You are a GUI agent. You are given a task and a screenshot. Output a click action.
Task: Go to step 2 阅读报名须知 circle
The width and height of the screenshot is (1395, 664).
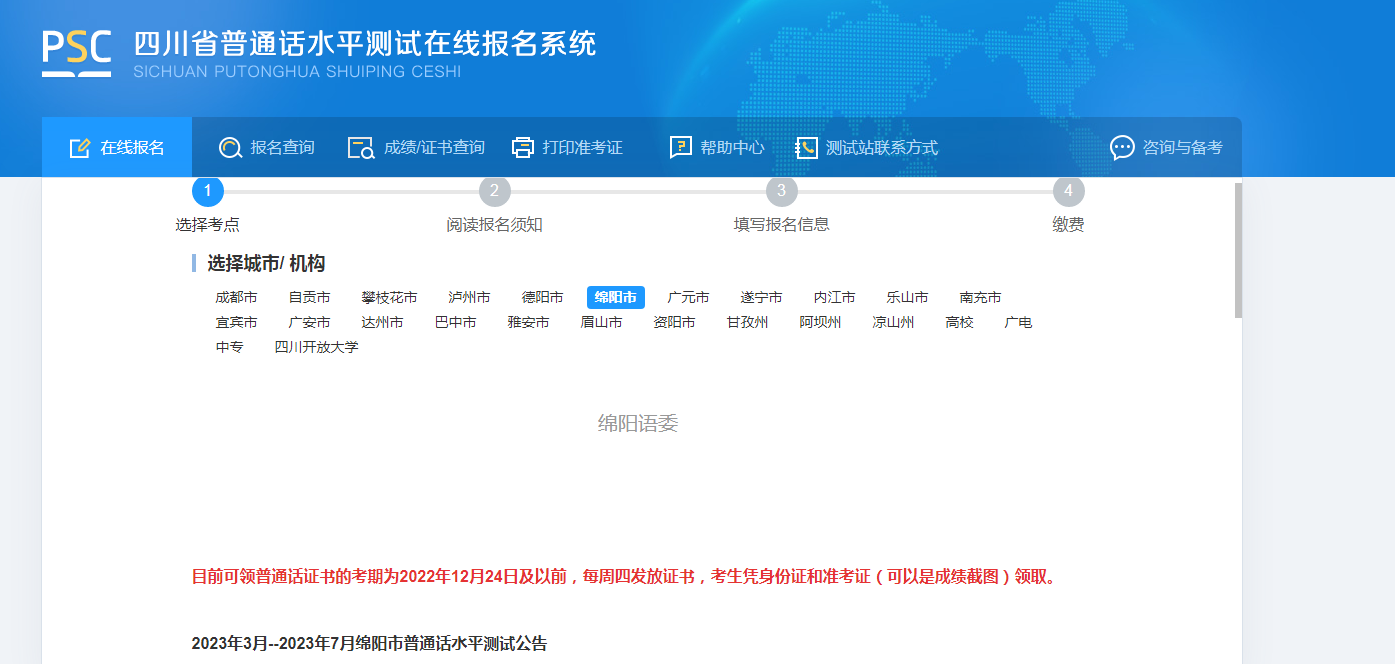(x=494, y=191)
